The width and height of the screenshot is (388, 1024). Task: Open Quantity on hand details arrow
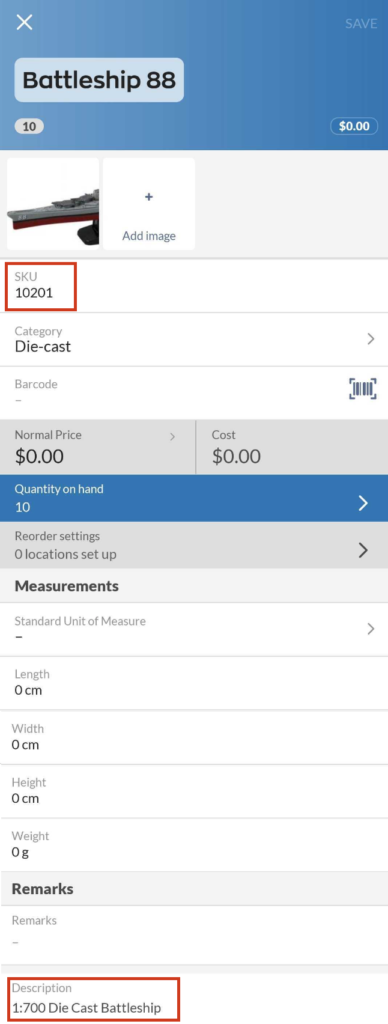(364, 503)
